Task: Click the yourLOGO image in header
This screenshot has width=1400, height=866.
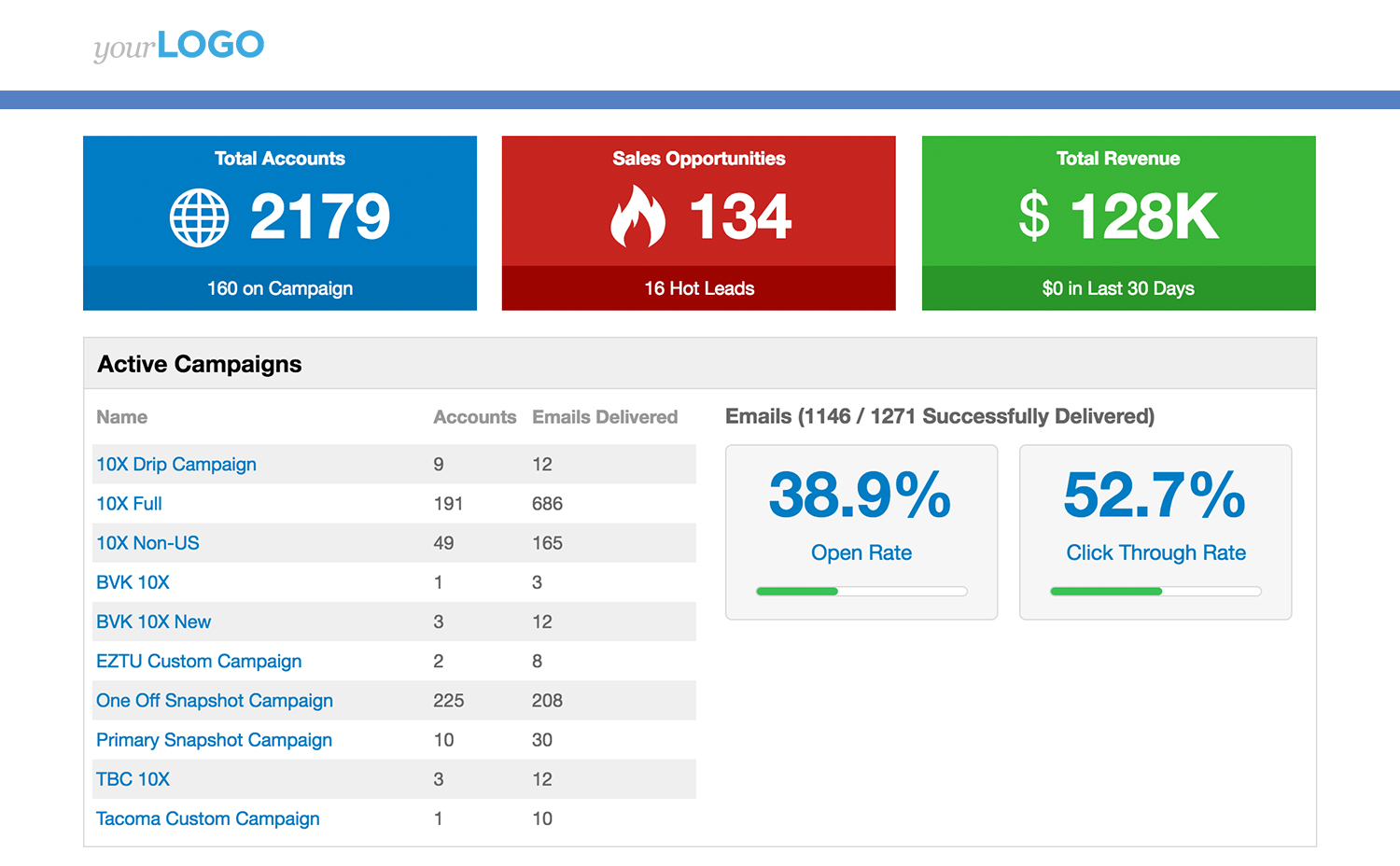Action: (179, 46)
